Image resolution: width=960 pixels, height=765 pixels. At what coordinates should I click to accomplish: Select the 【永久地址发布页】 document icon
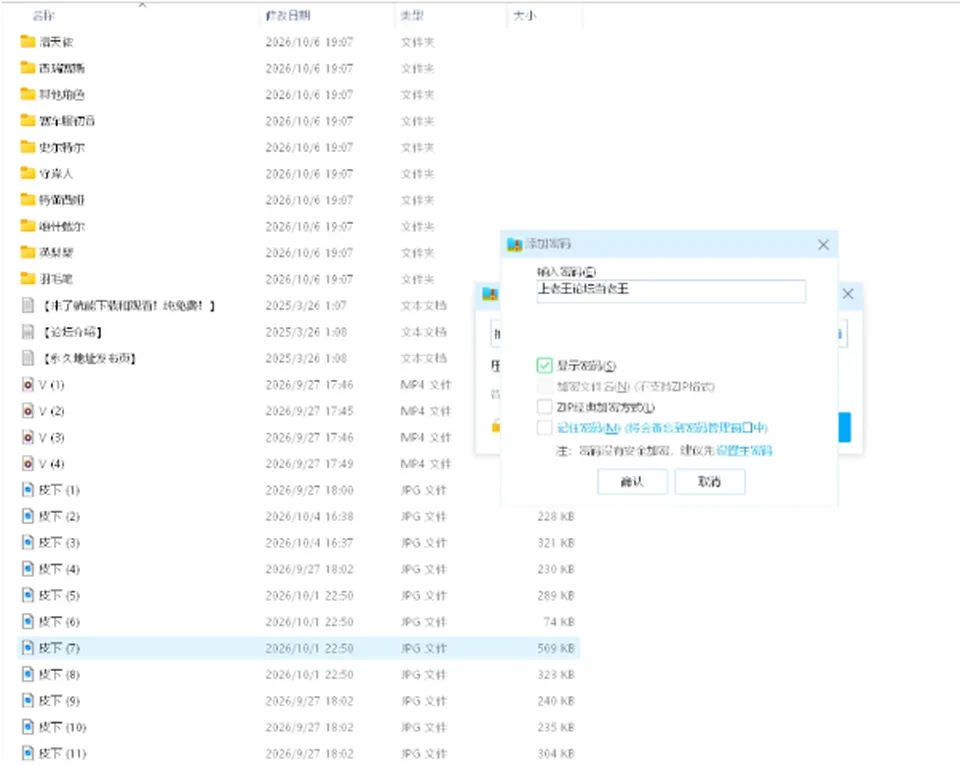pyautogui.click(x=28, y=358)
